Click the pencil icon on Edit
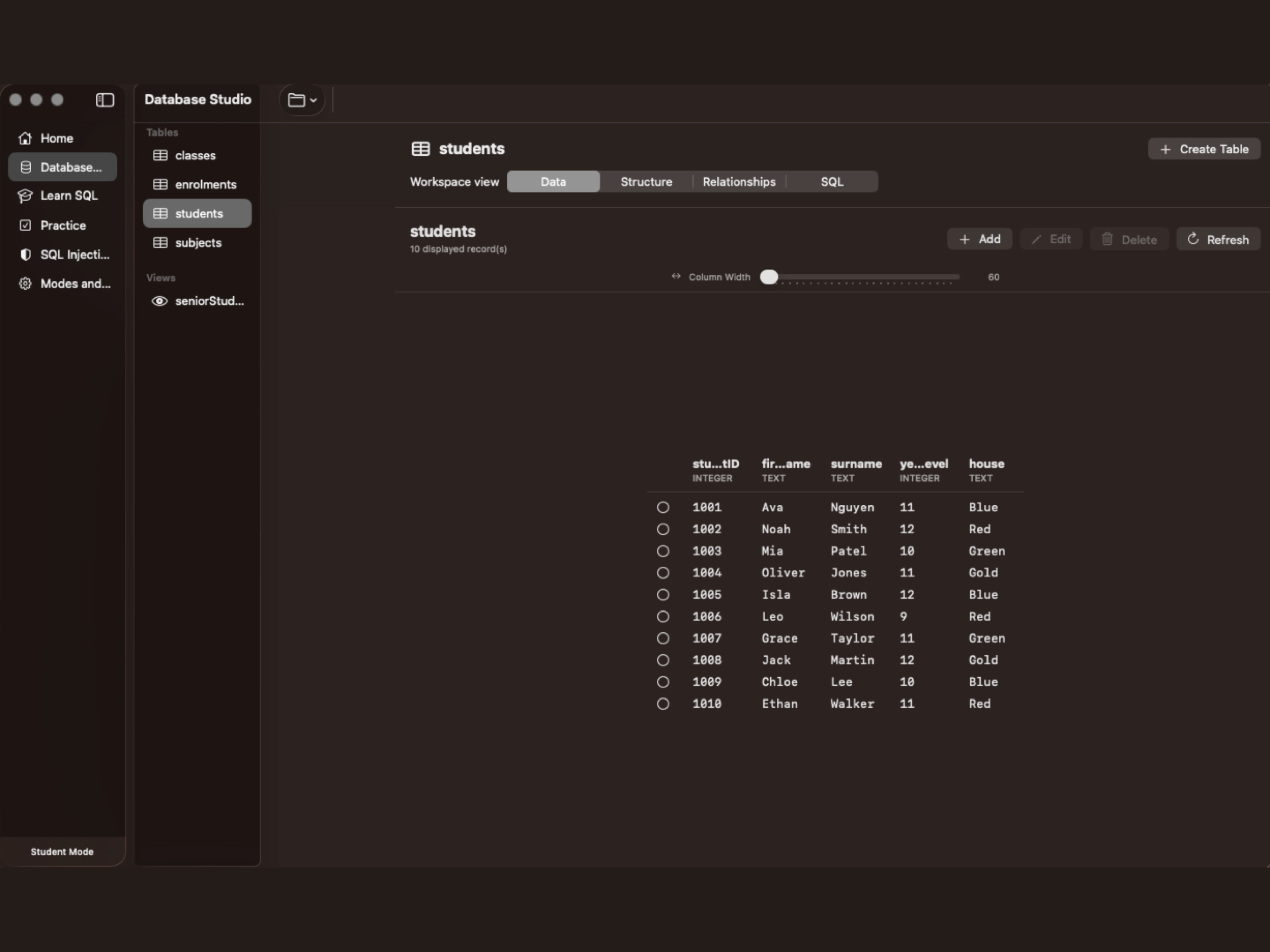This screenshot has width=1270, height=952. 1036,239
